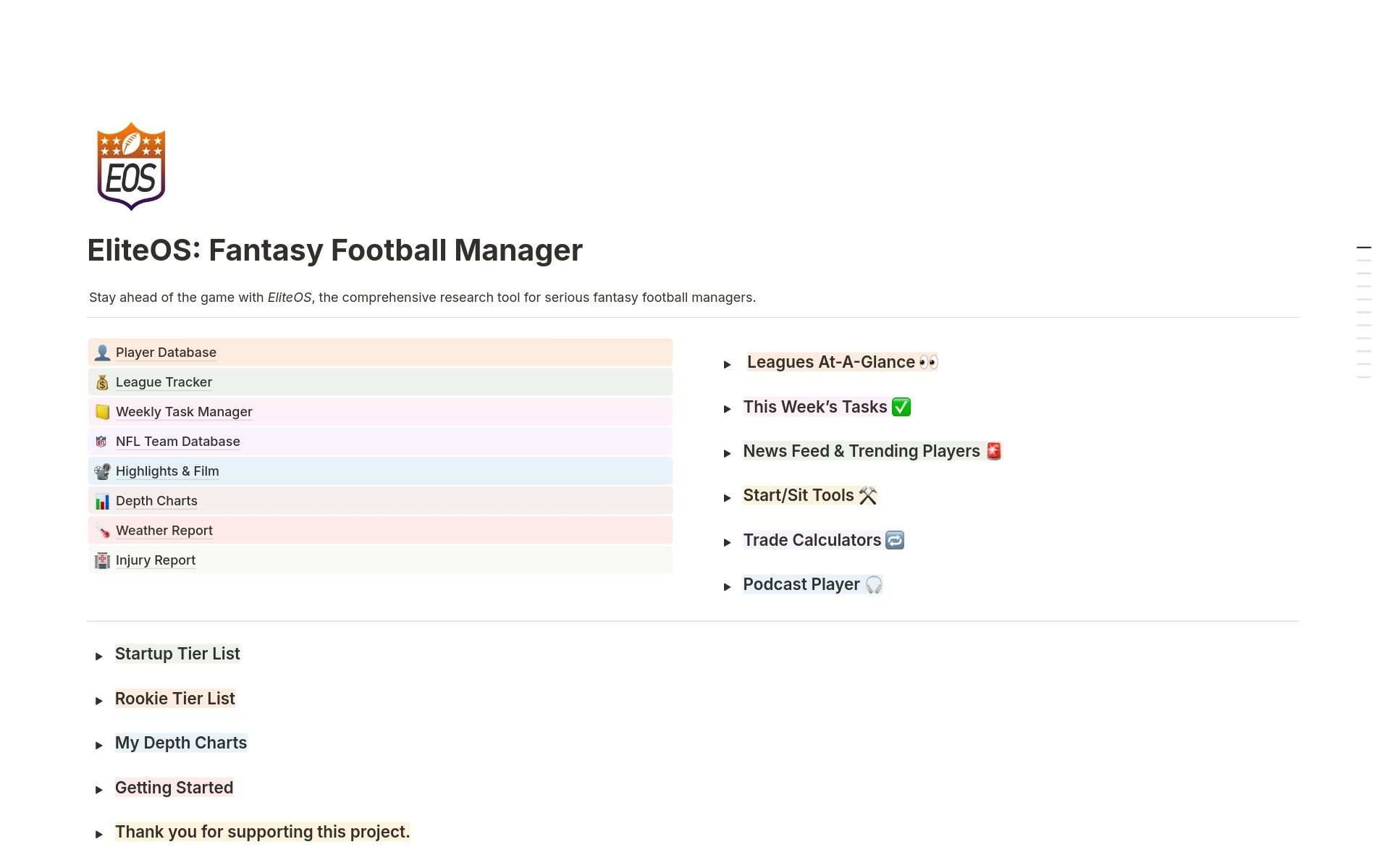Click the thermometer icon beside Weather Report
This screenshot has height=868, width=1390.
tap(102, 531)
